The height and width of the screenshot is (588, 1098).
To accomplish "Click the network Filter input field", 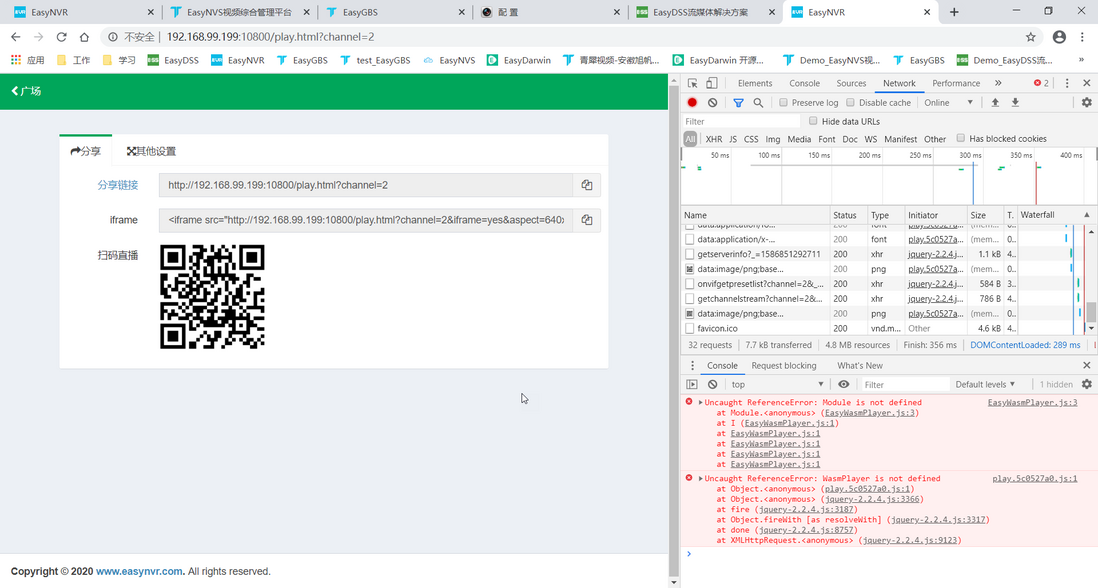I will click(741, 121).
